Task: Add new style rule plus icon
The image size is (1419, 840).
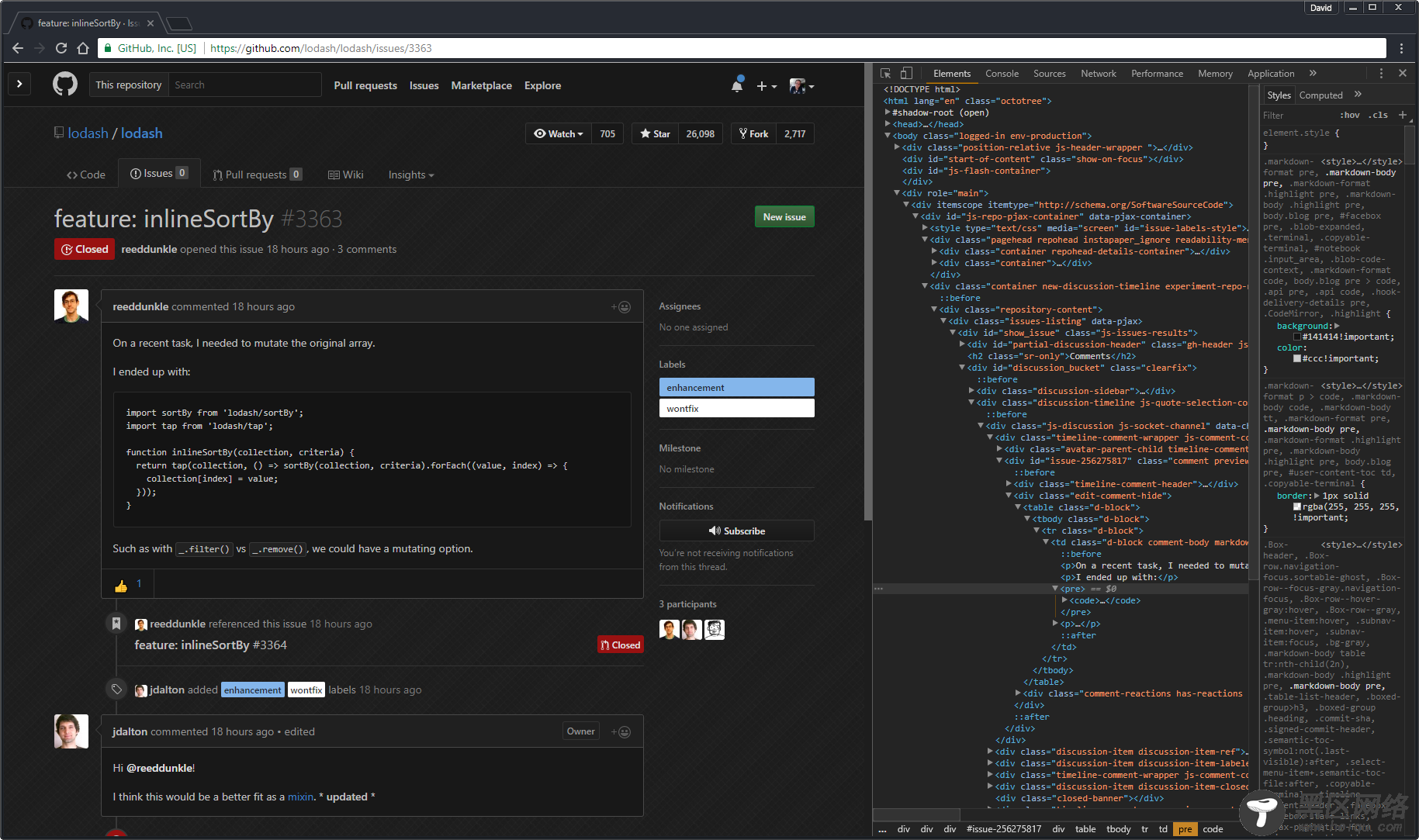Action: click(x=1403, y=115)
